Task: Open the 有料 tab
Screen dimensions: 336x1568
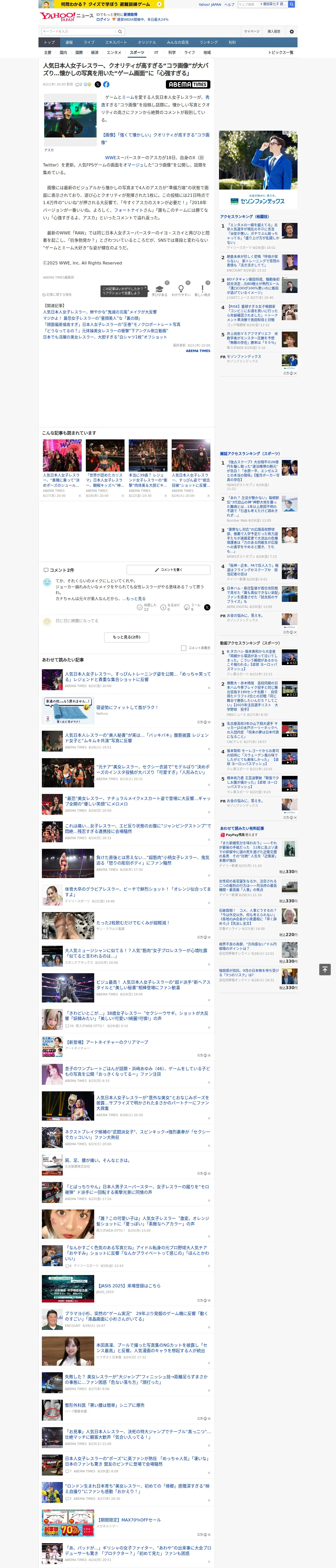Action: tap(232, 43)
